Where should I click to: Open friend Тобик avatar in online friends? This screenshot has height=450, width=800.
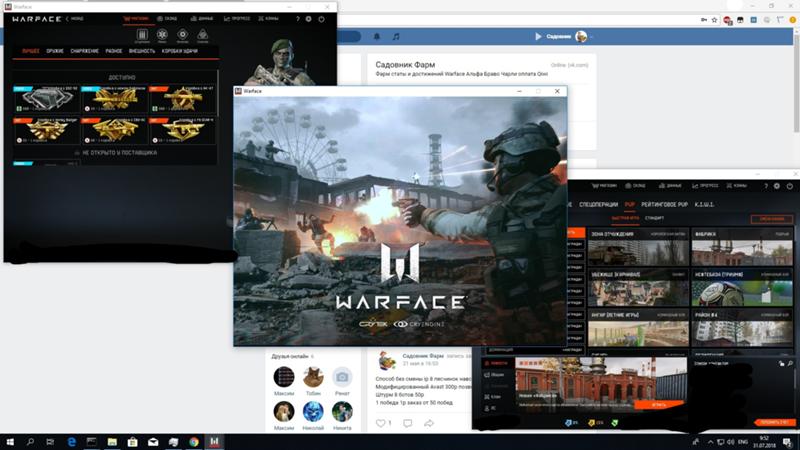coord(313,377)
